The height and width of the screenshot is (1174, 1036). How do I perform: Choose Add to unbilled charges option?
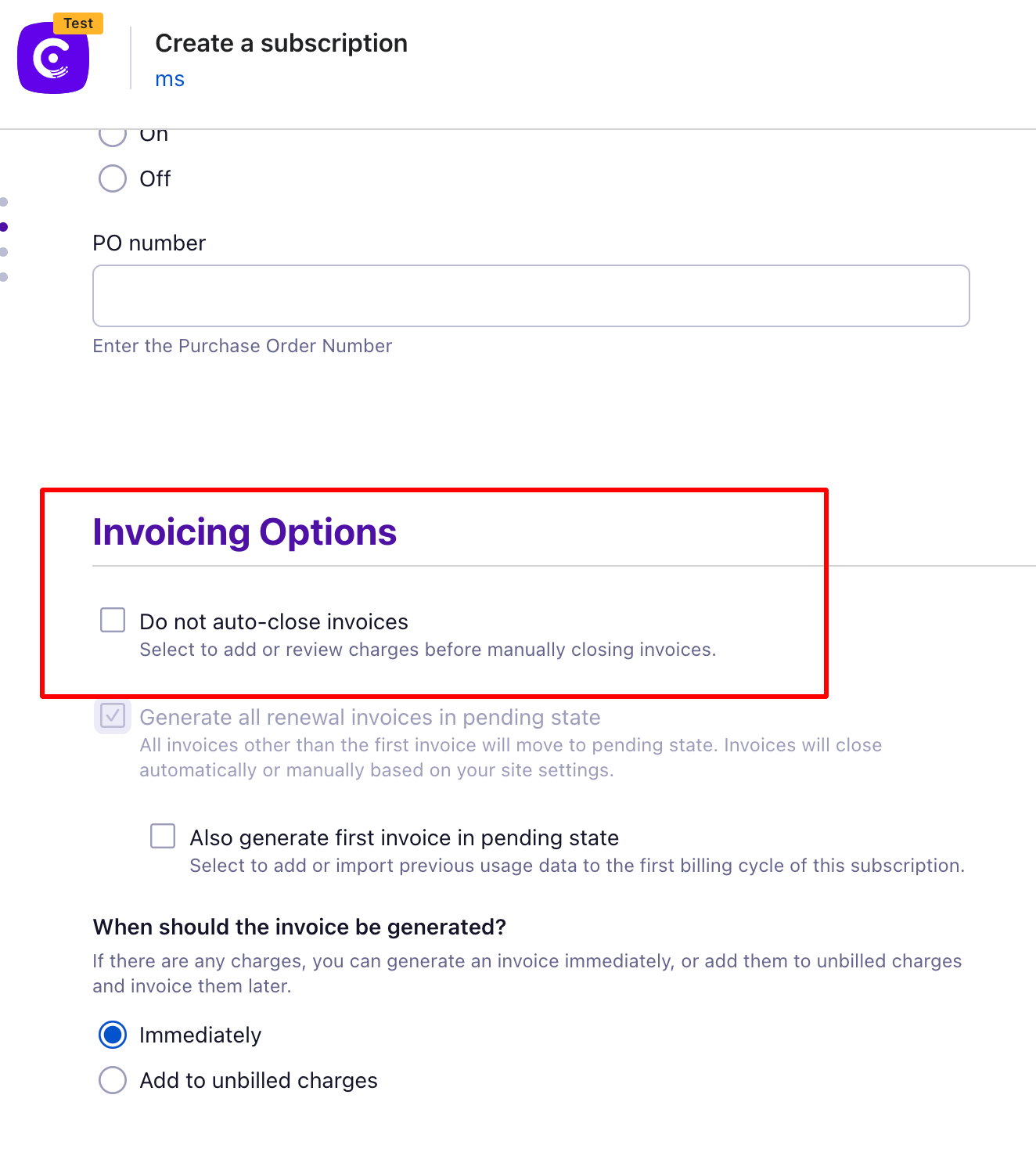pyautogui.click(x=113, y=1080)
